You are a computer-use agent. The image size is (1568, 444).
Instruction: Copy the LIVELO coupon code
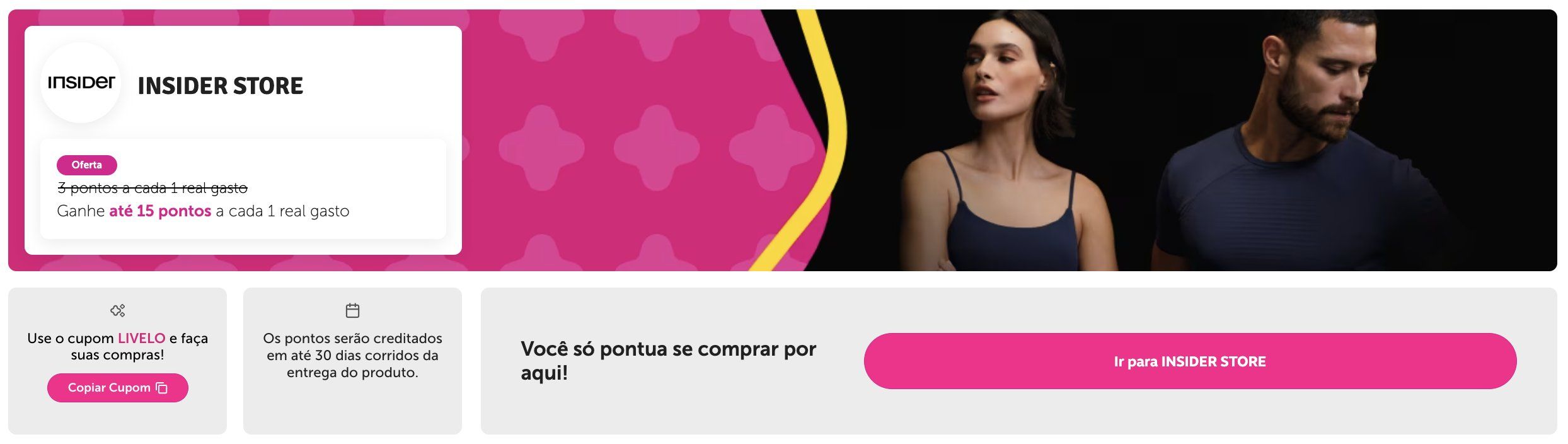coord(118,388)
